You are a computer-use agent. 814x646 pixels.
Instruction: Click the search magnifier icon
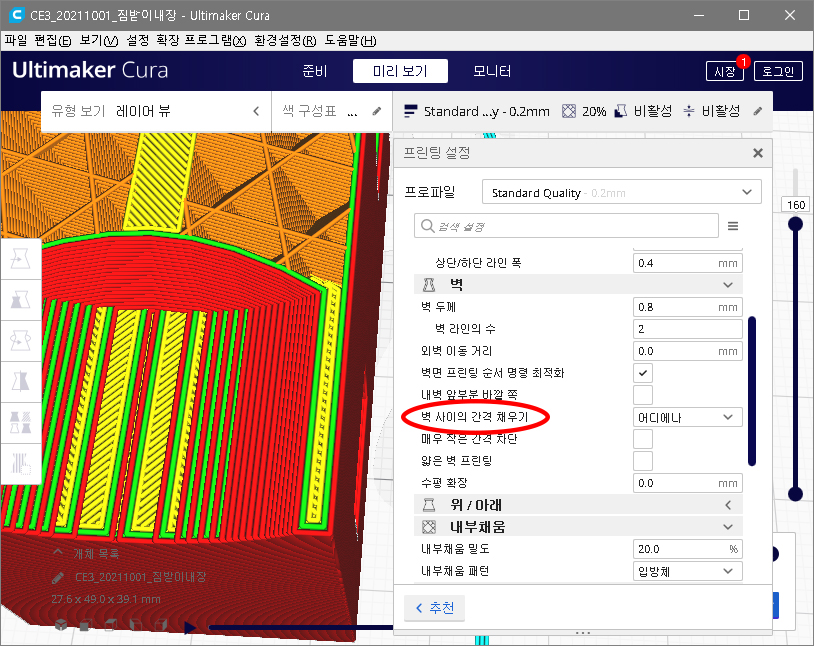pos(427,226)
